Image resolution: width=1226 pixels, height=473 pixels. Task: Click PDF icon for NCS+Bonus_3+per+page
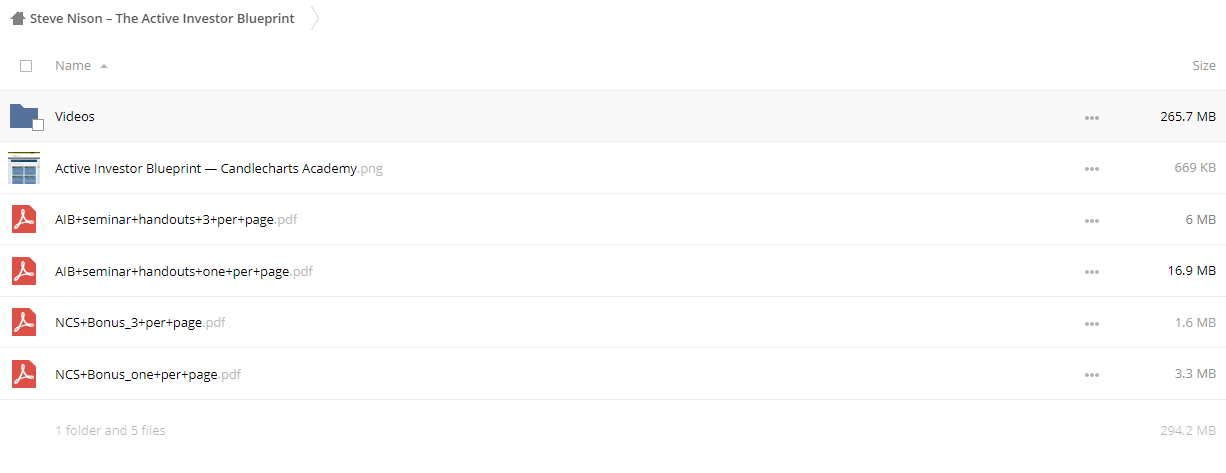click(24, 323)
